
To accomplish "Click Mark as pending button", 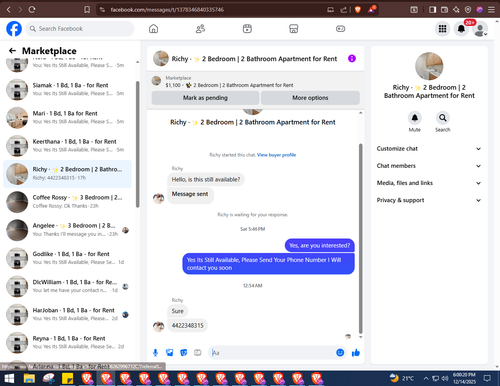I will click(x=205, y=98).
